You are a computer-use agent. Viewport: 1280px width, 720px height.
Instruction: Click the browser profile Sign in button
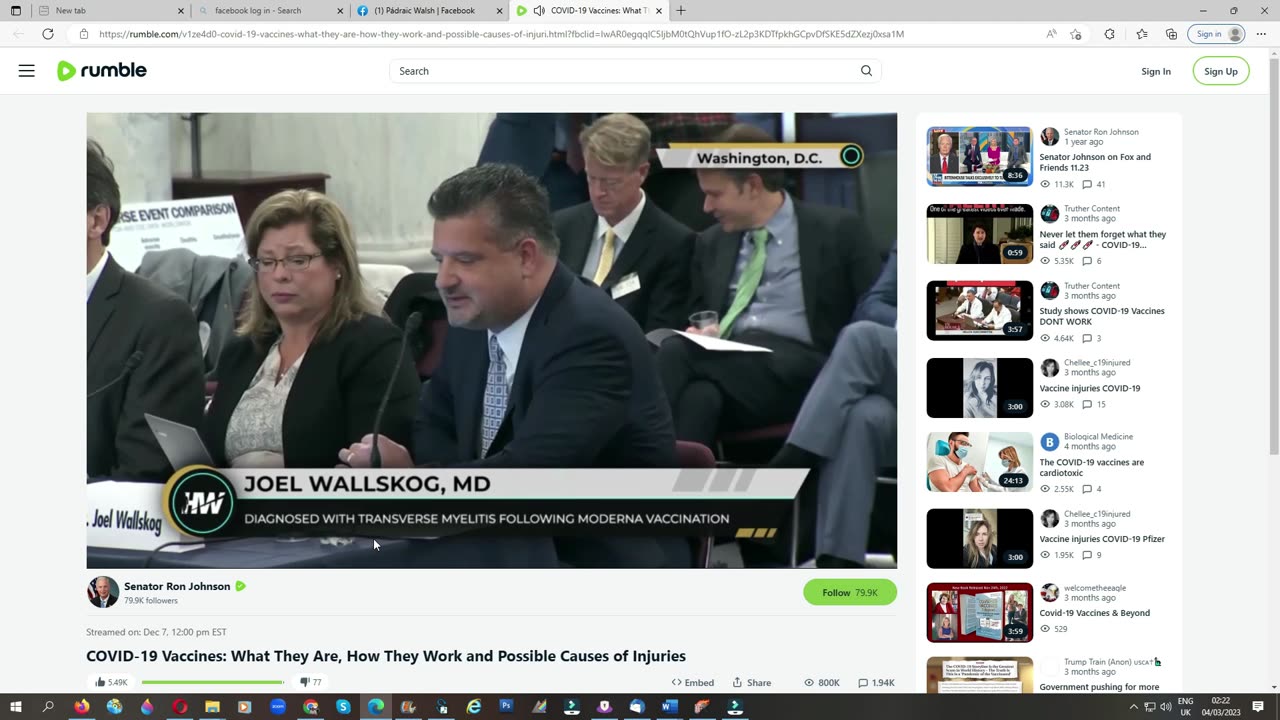click(1217, 34)
